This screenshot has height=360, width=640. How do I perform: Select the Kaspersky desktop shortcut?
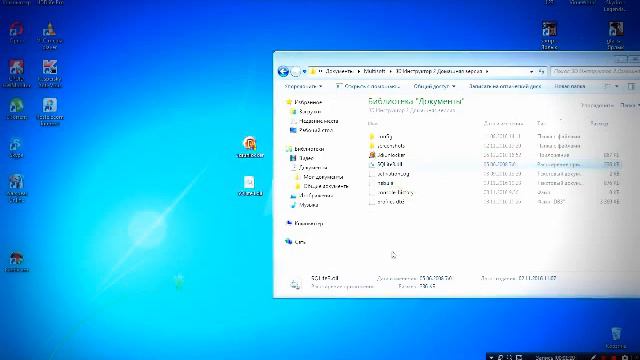coord(50,73)
